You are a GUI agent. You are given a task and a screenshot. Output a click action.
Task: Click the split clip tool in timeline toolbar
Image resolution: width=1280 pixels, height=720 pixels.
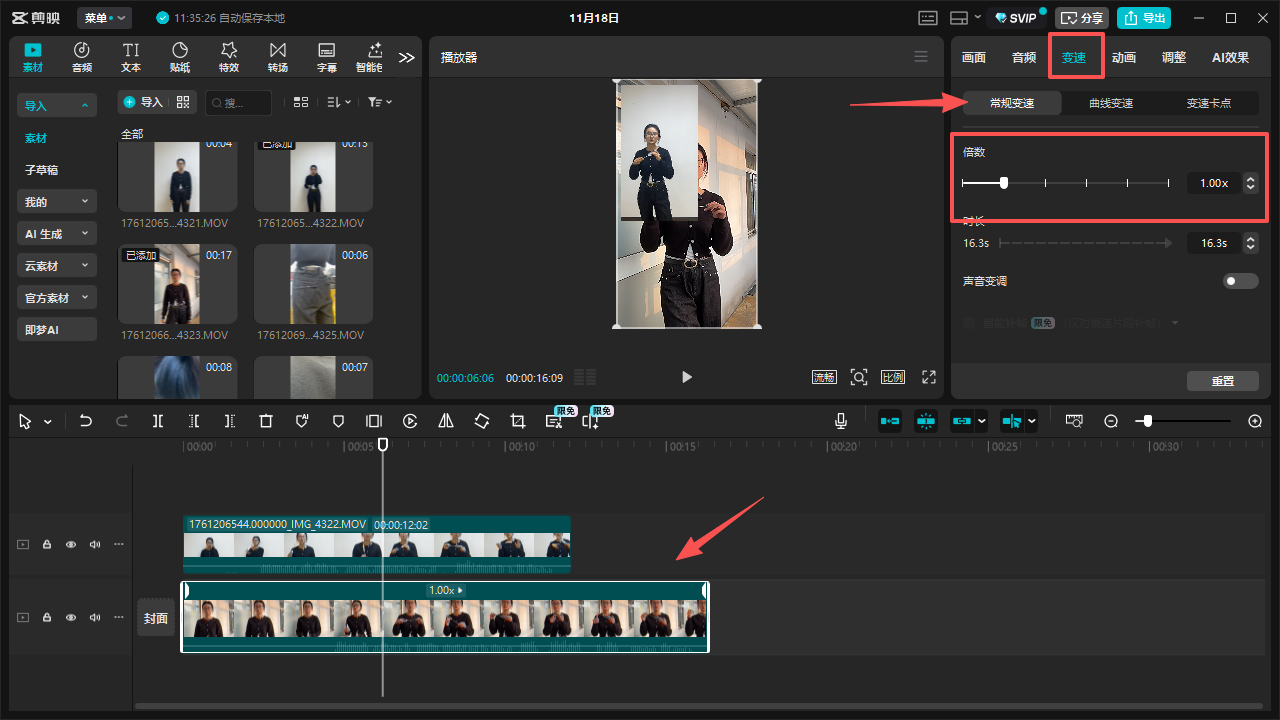pos(158,421)
